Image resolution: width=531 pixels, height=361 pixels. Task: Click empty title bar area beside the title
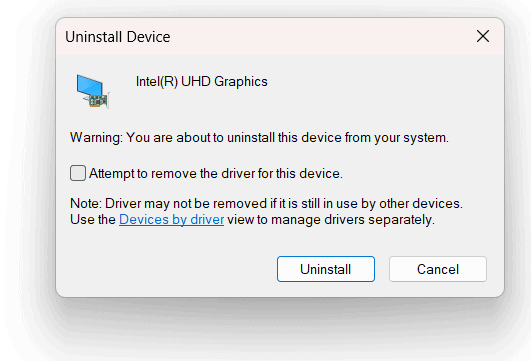tap(322, 37)
